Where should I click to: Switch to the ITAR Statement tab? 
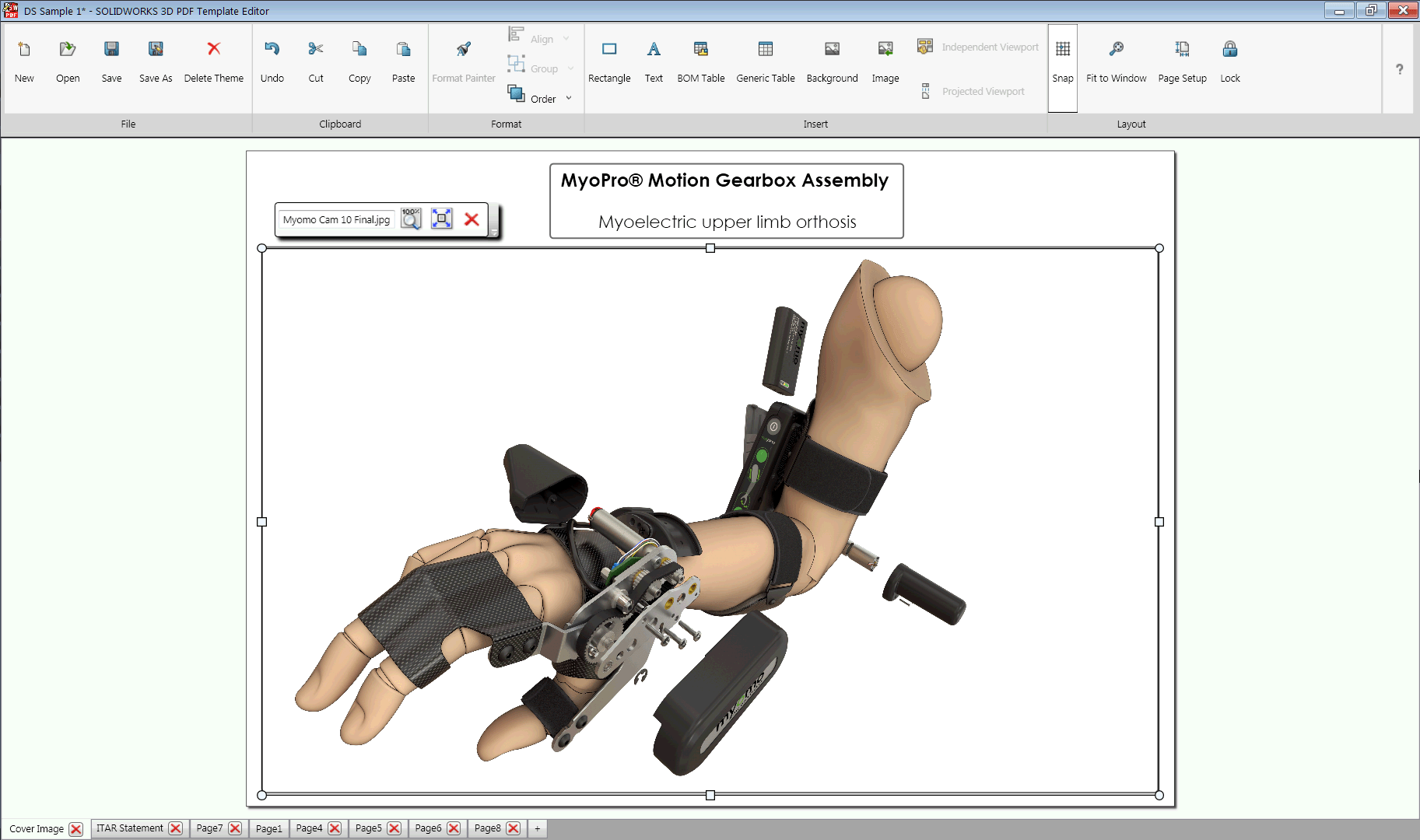(129, 828)
